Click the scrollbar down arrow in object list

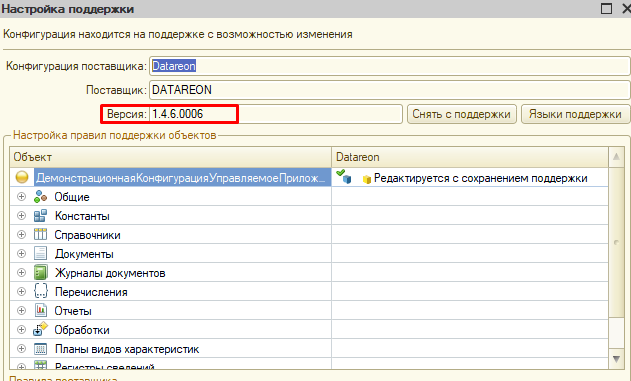tap(616, 358)
